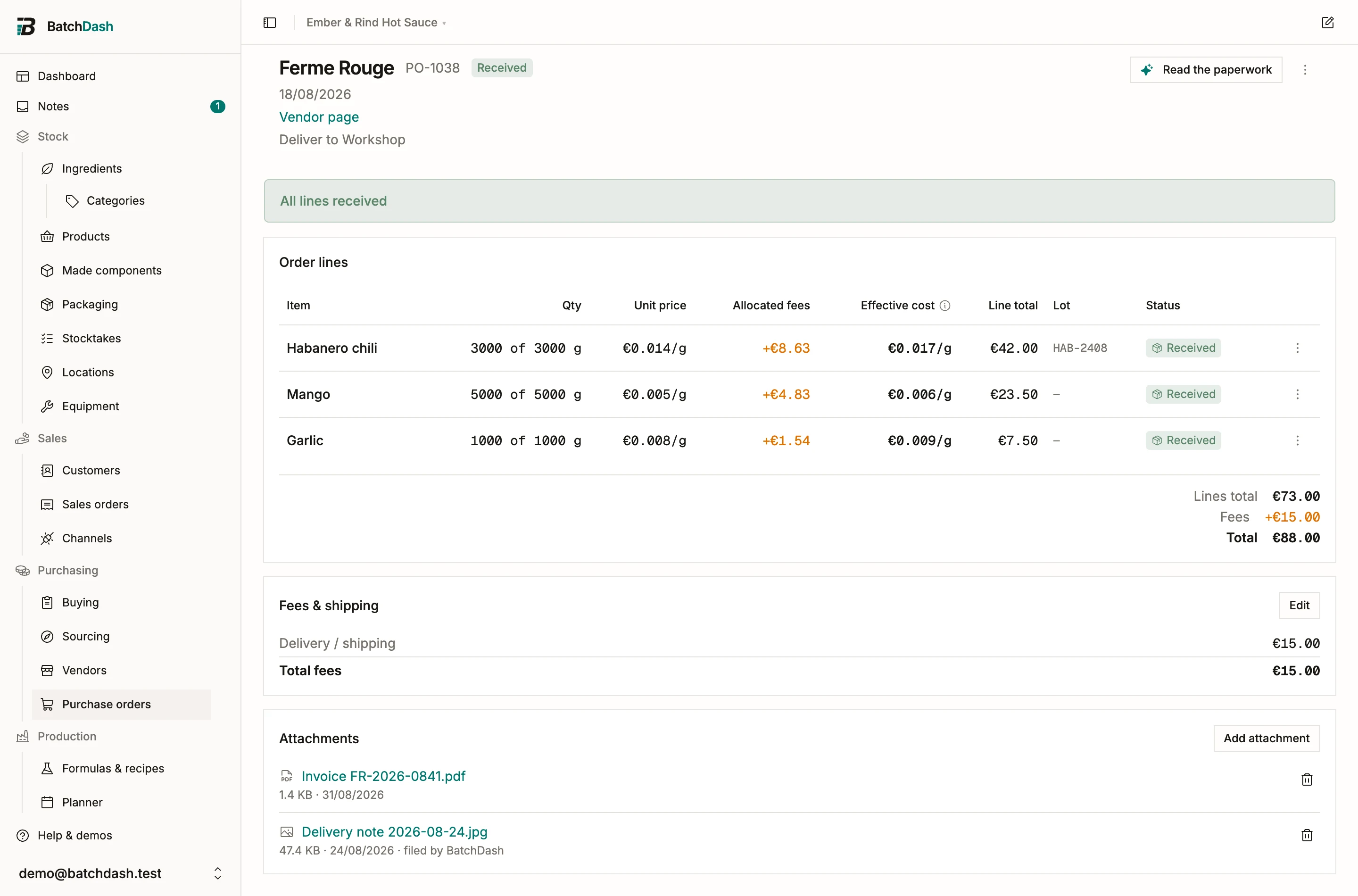Viewport: 1358px width, 896px height.
Task: Click the Equipment wrench icon
Action: tap(48, 407)
